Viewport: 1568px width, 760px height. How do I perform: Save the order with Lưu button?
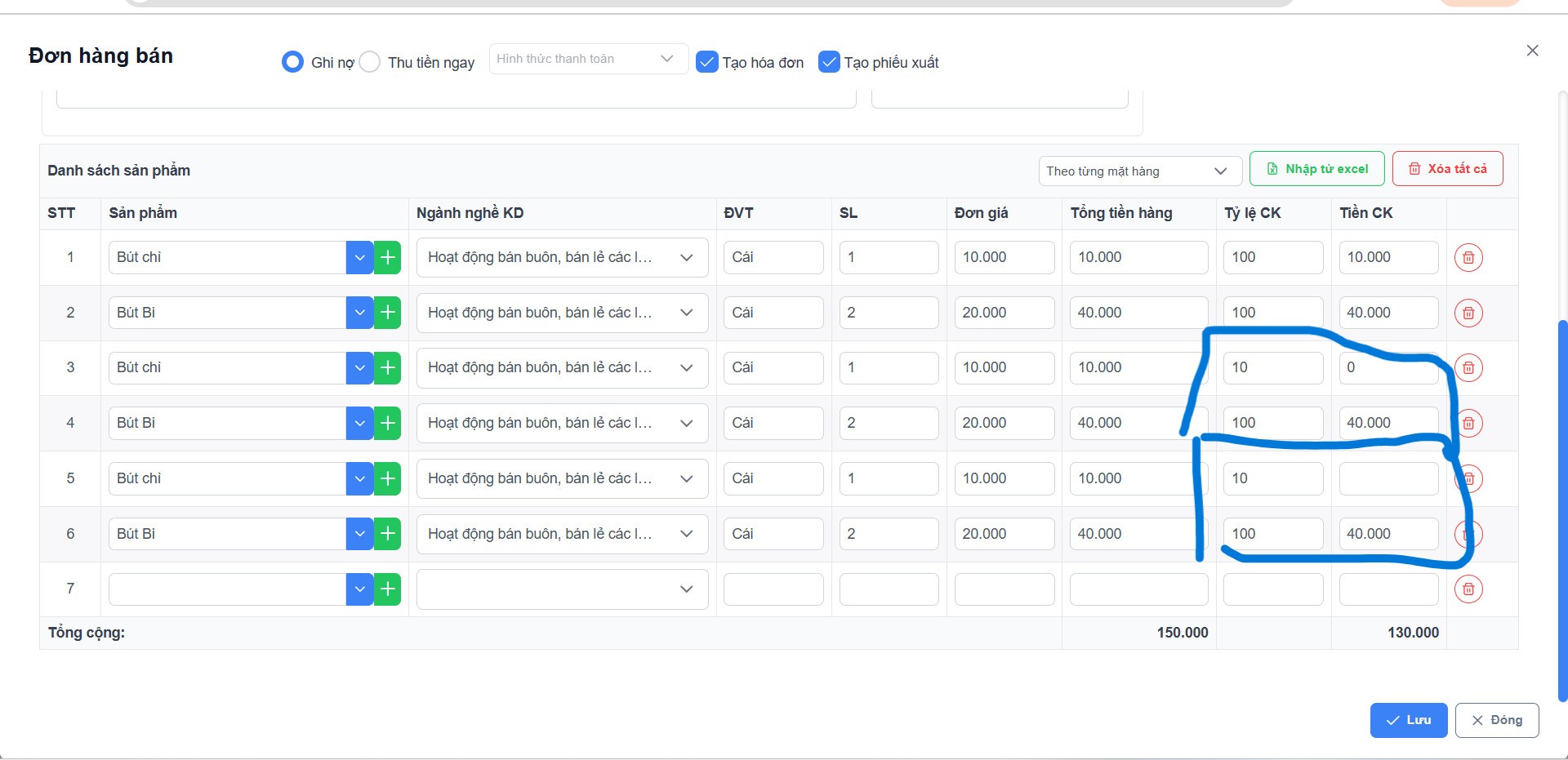[x=1408, y=720]
